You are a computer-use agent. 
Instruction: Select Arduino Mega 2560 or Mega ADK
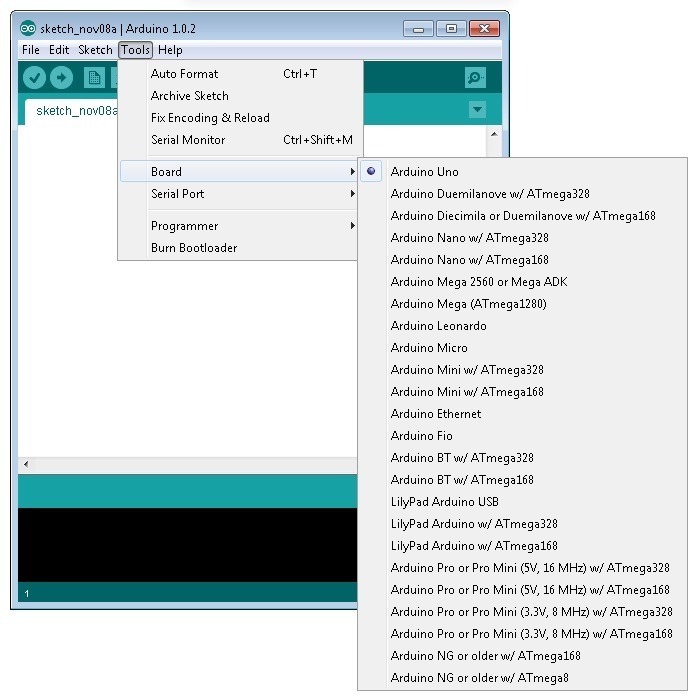(x=523, y=281)
